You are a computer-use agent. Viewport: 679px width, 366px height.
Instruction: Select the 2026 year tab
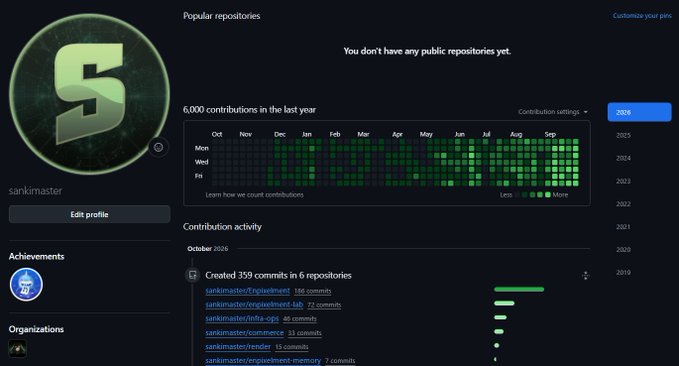click(x=639, y=112)
